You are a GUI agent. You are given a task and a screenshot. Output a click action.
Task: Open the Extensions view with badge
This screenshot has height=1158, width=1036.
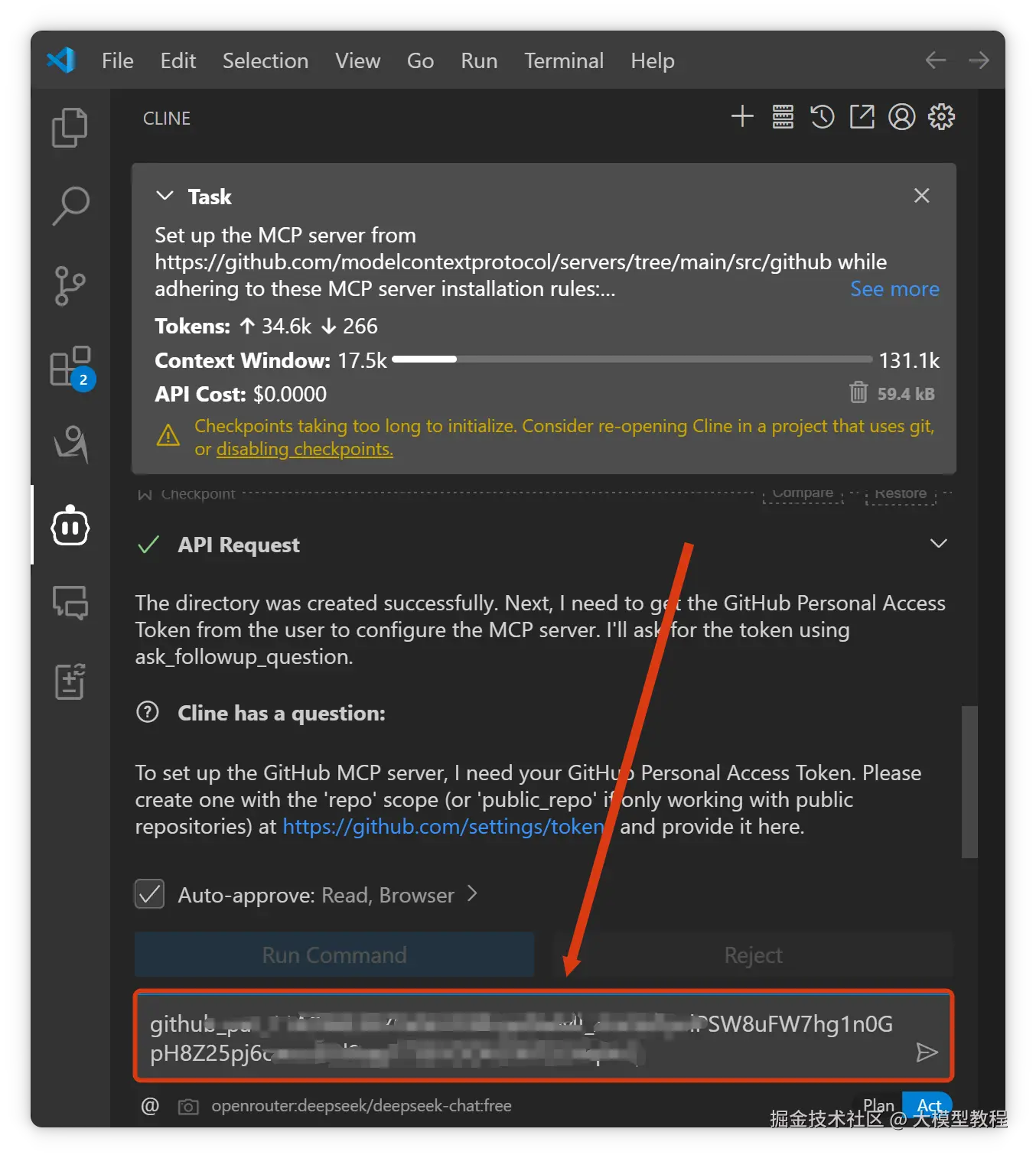71,366
